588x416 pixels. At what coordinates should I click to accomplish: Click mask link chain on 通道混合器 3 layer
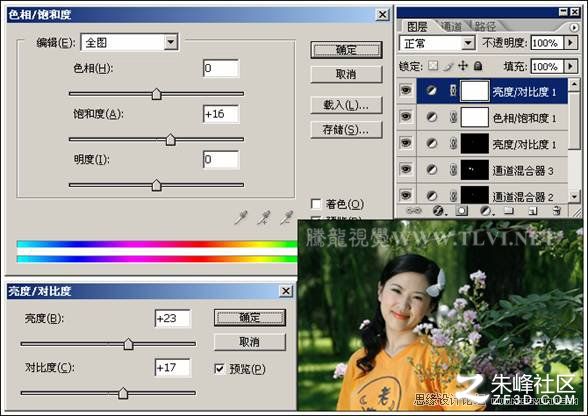453,170
